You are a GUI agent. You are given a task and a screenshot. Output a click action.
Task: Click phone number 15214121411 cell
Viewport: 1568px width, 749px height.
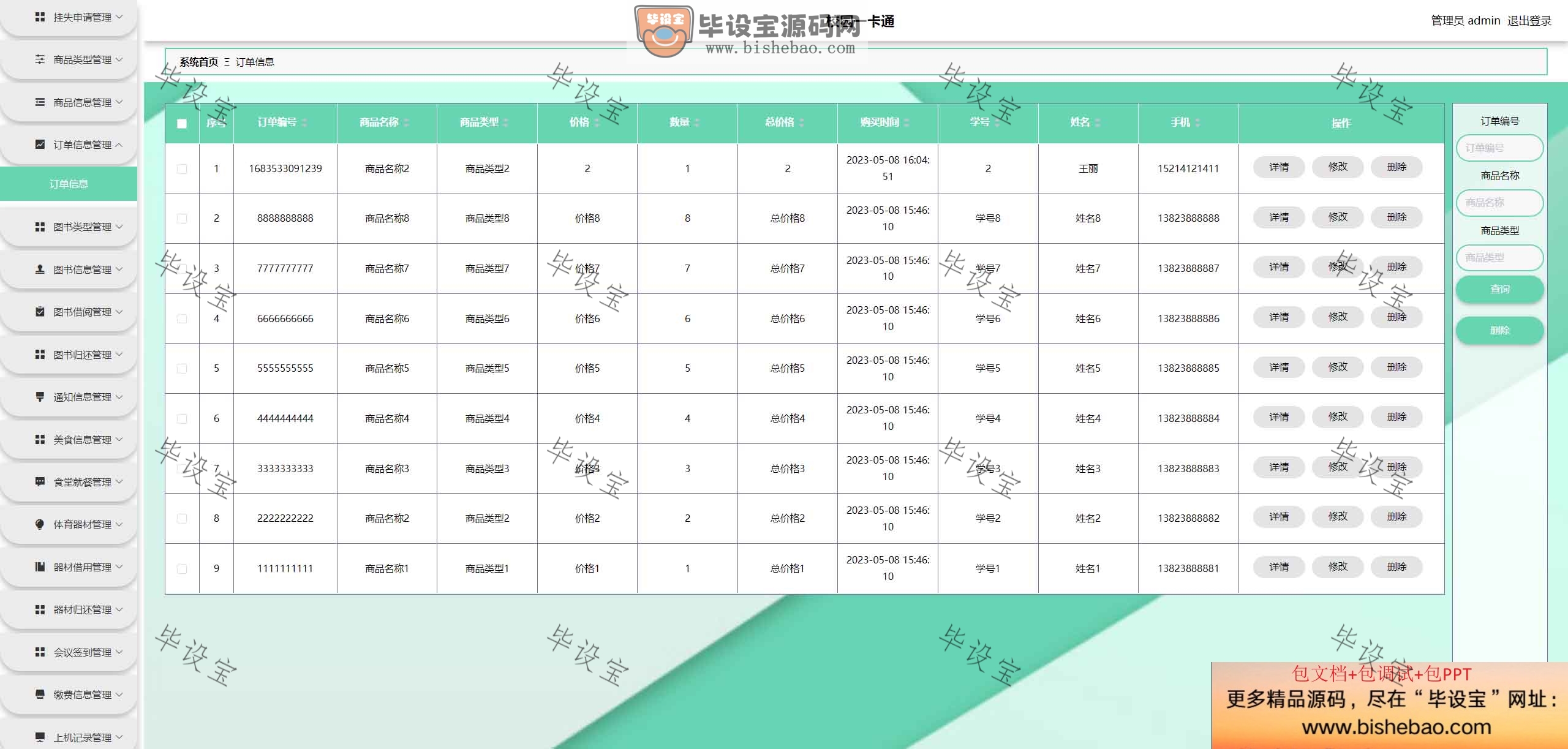click(1188, 168)
